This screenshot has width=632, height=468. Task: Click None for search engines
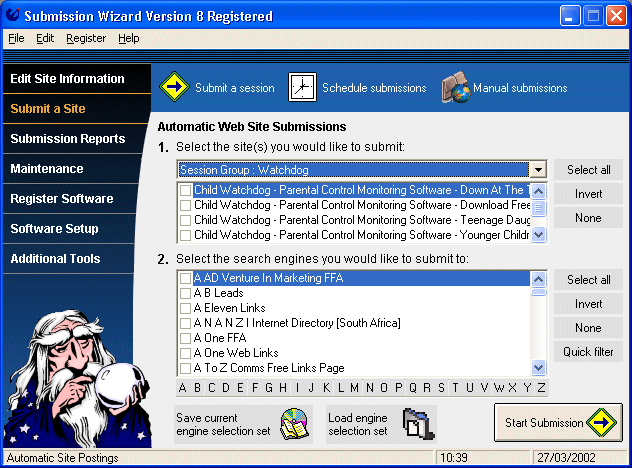(x=588, y=328)
